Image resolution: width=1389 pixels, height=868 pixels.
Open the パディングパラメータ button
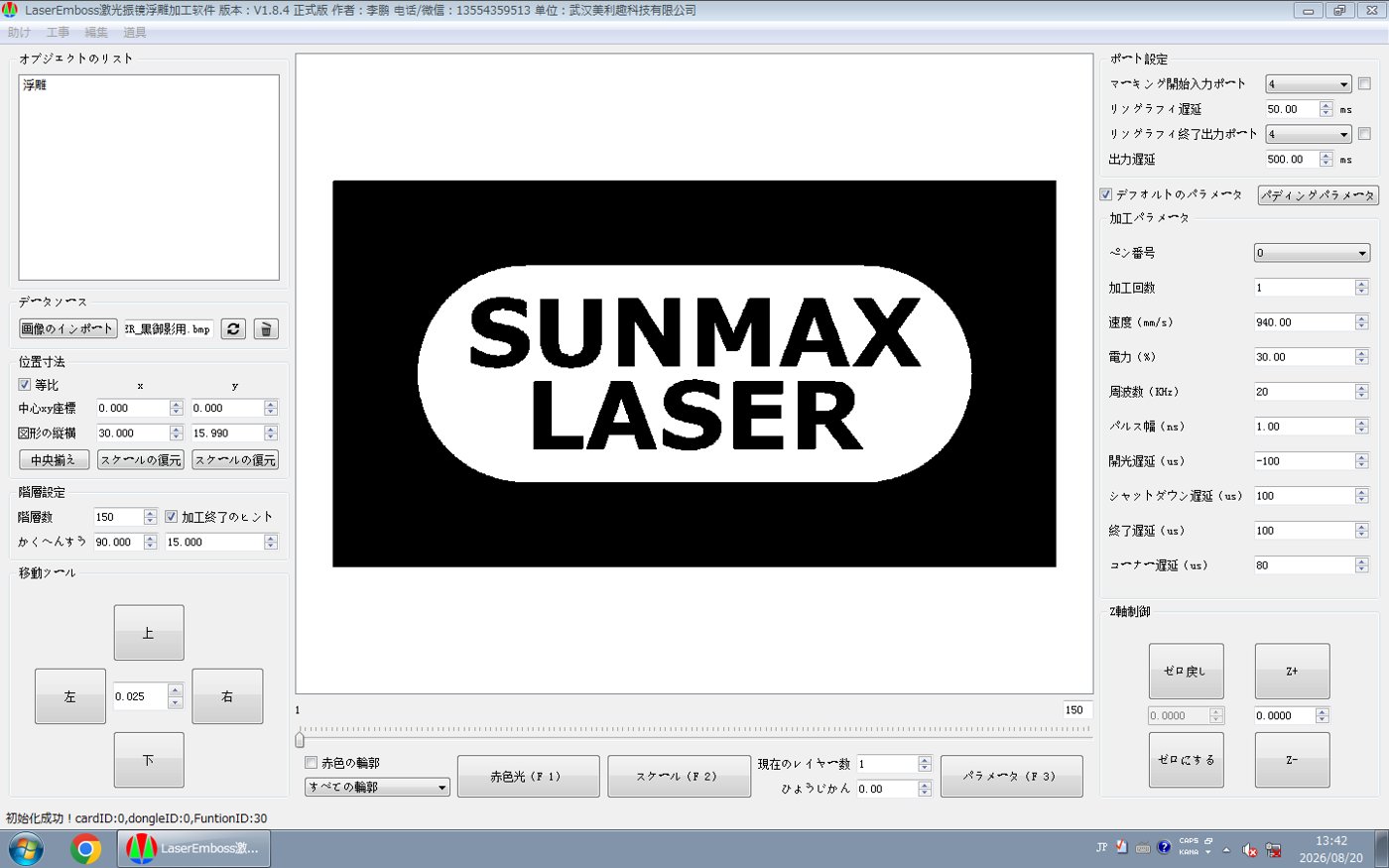(x=1319, y=195)
